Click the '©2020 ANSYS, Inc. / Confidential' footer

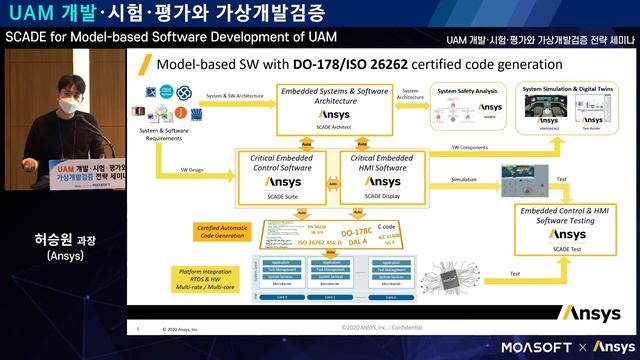382,327
